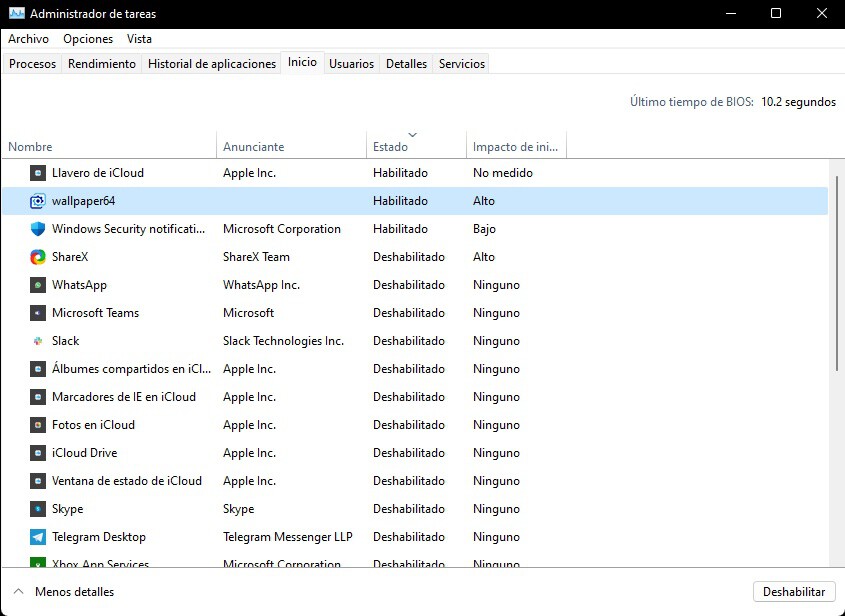Collapse details via the Menos detalles chevron
The height and width of the screenshot is (616, 845).
(x=17, y=591)
